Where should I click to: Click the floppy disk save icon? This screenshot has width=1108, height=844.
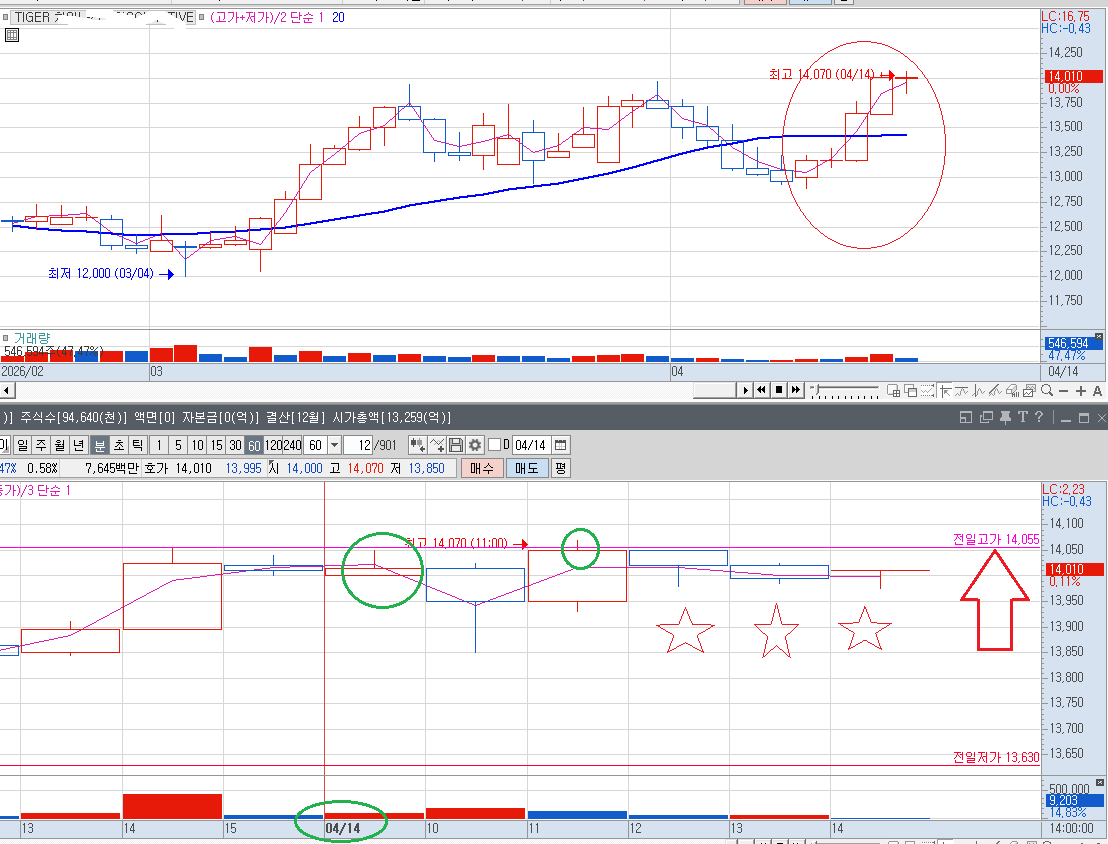click(456, 445)
